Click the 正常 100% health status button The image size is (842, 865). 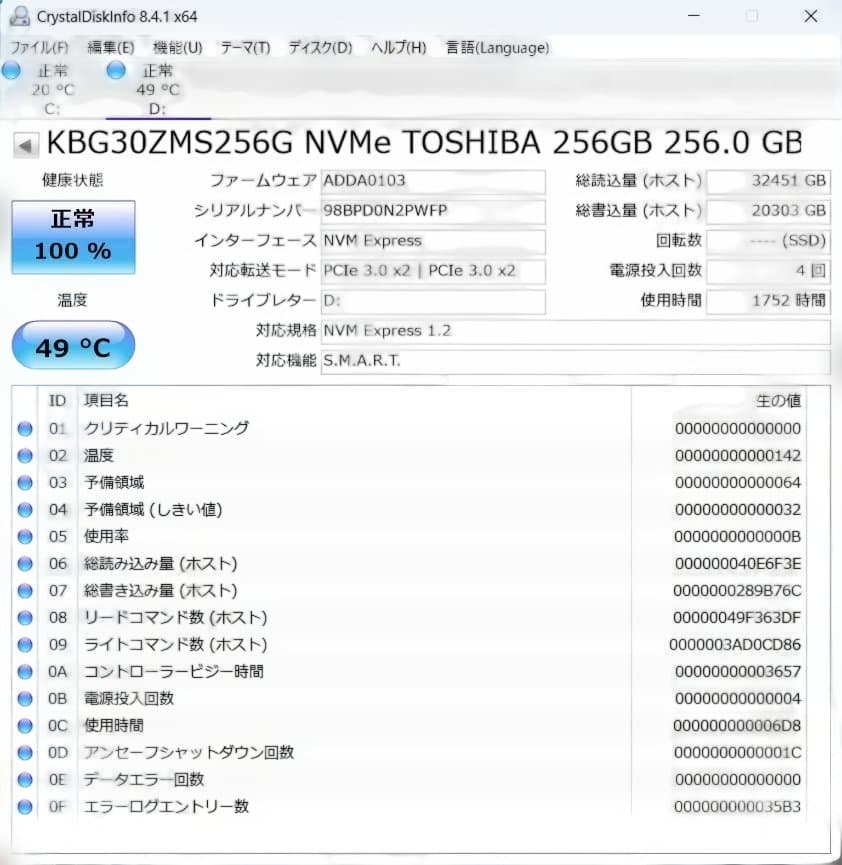point(72,237)
